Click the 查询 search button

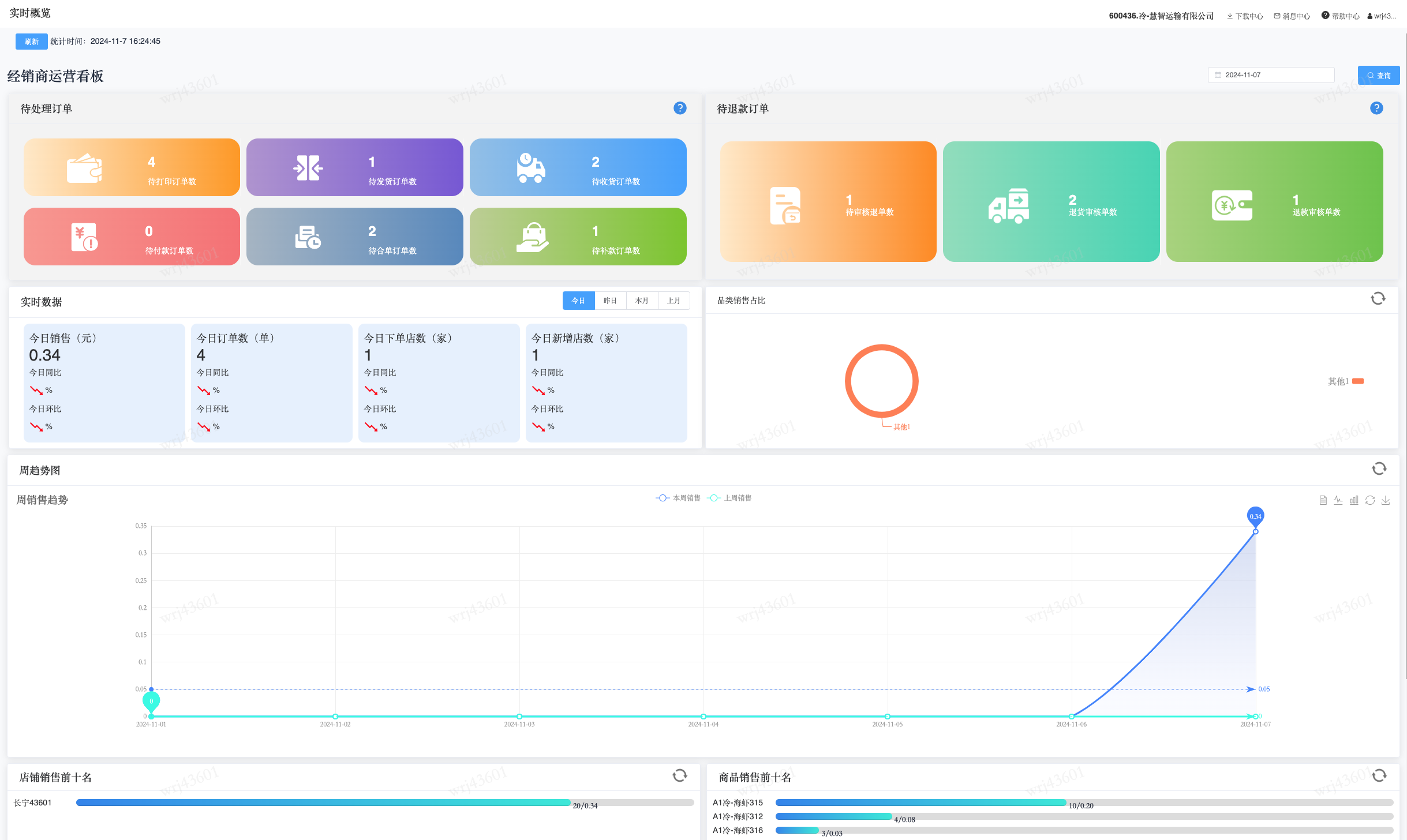click(x=1378, y=76)
